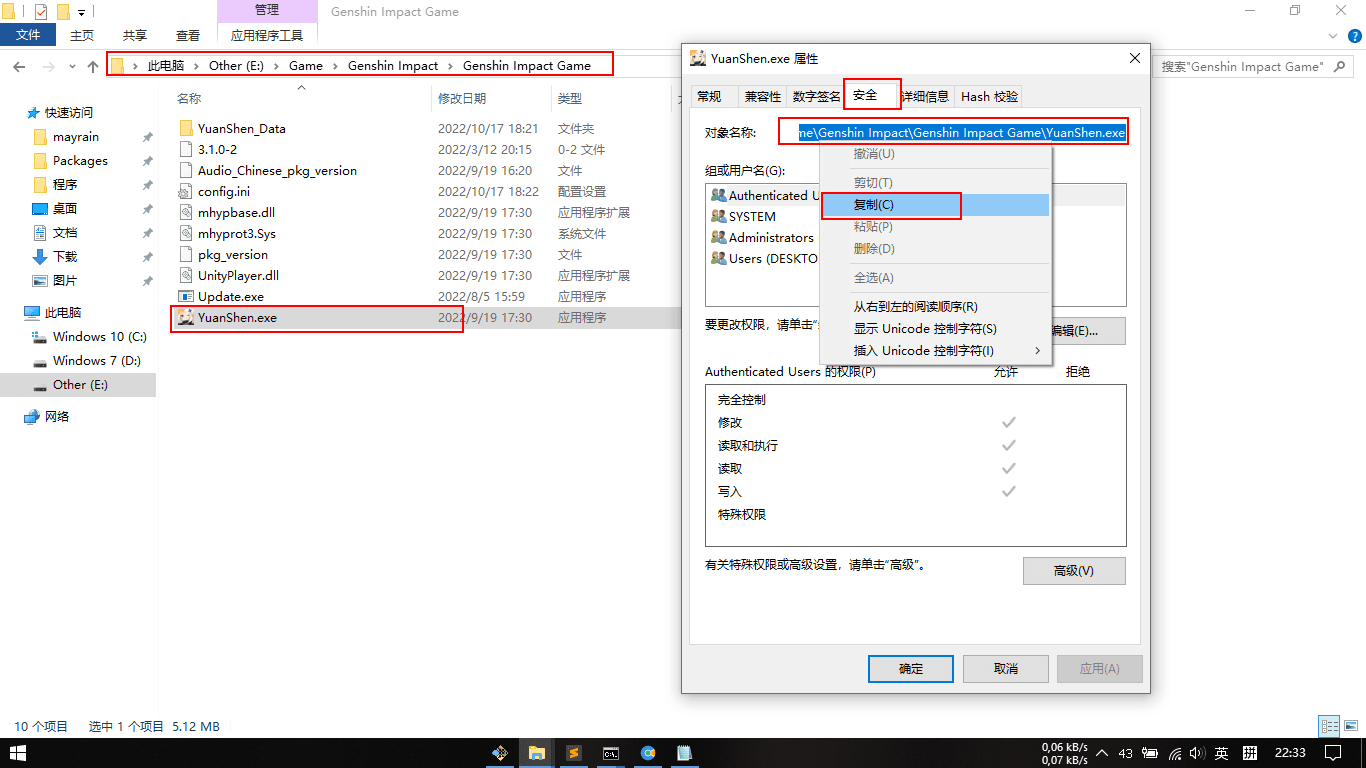Select Windows 7 (D:) in navigation pane
This screenshot has height=768, width=1366.
coord(96,360)
